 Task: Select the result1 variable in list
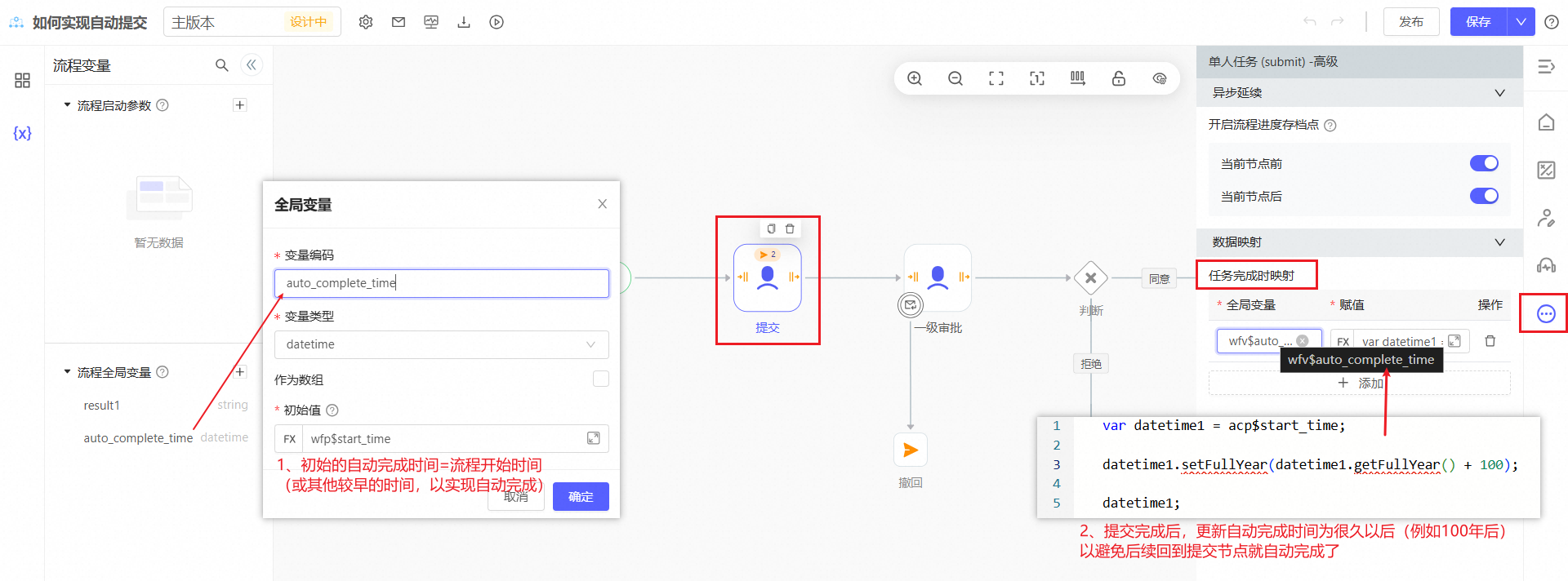tap(102, 406)
